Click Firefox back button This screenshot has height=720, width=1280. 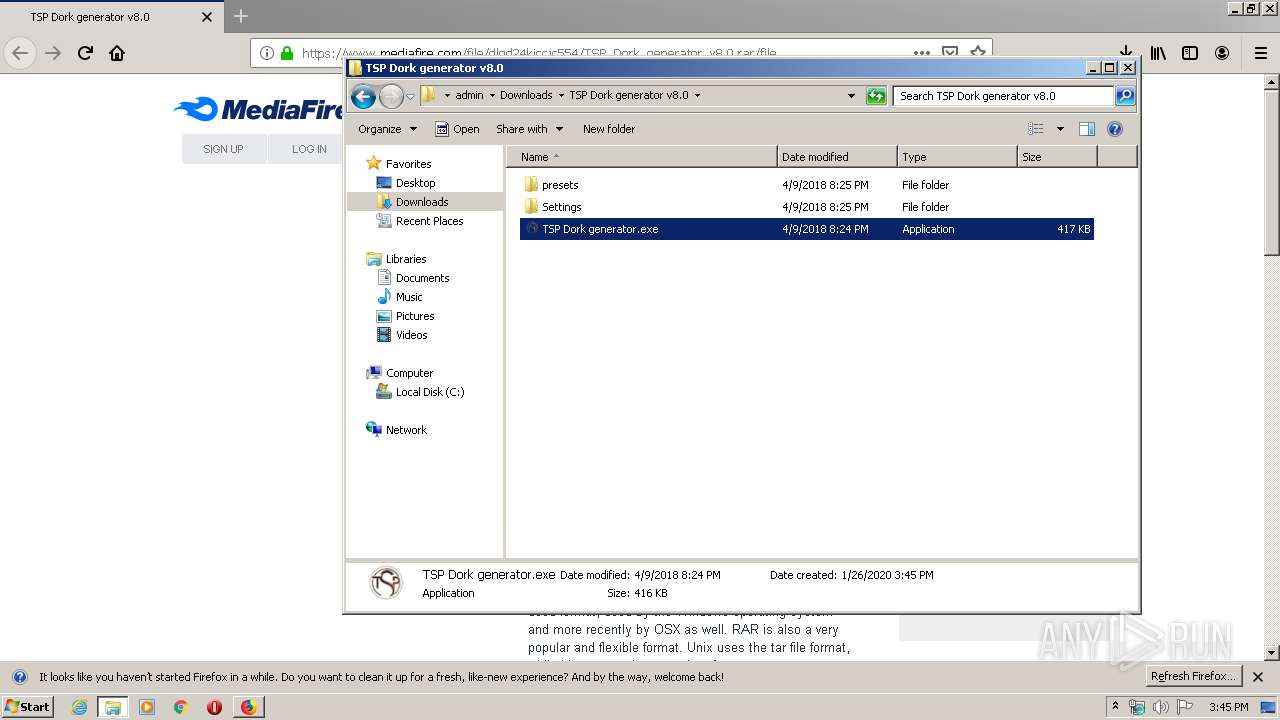[21, 53]
